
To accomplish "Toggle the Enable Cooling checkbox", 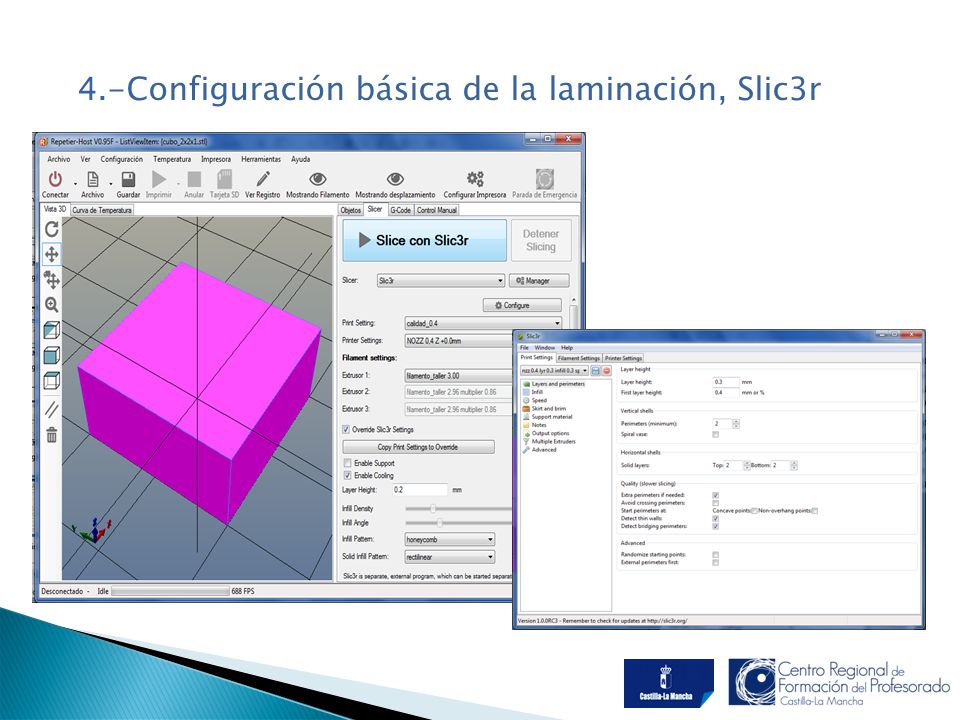I will pos(347,475).
